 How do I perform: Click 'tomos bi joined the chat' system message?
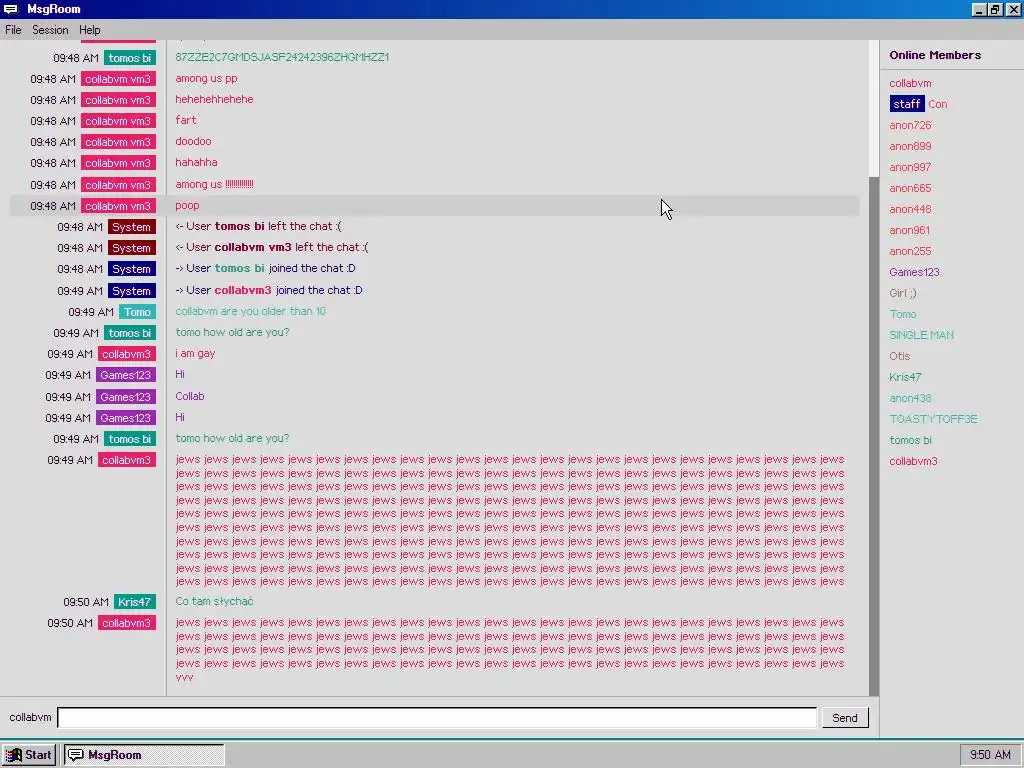[x=265, y=268]
